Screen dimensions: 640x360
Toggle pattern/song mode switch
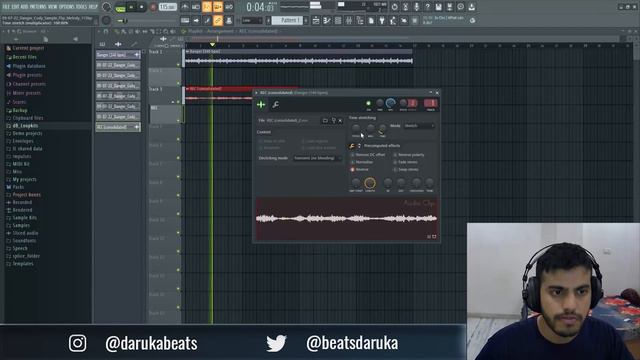(120, 7)
